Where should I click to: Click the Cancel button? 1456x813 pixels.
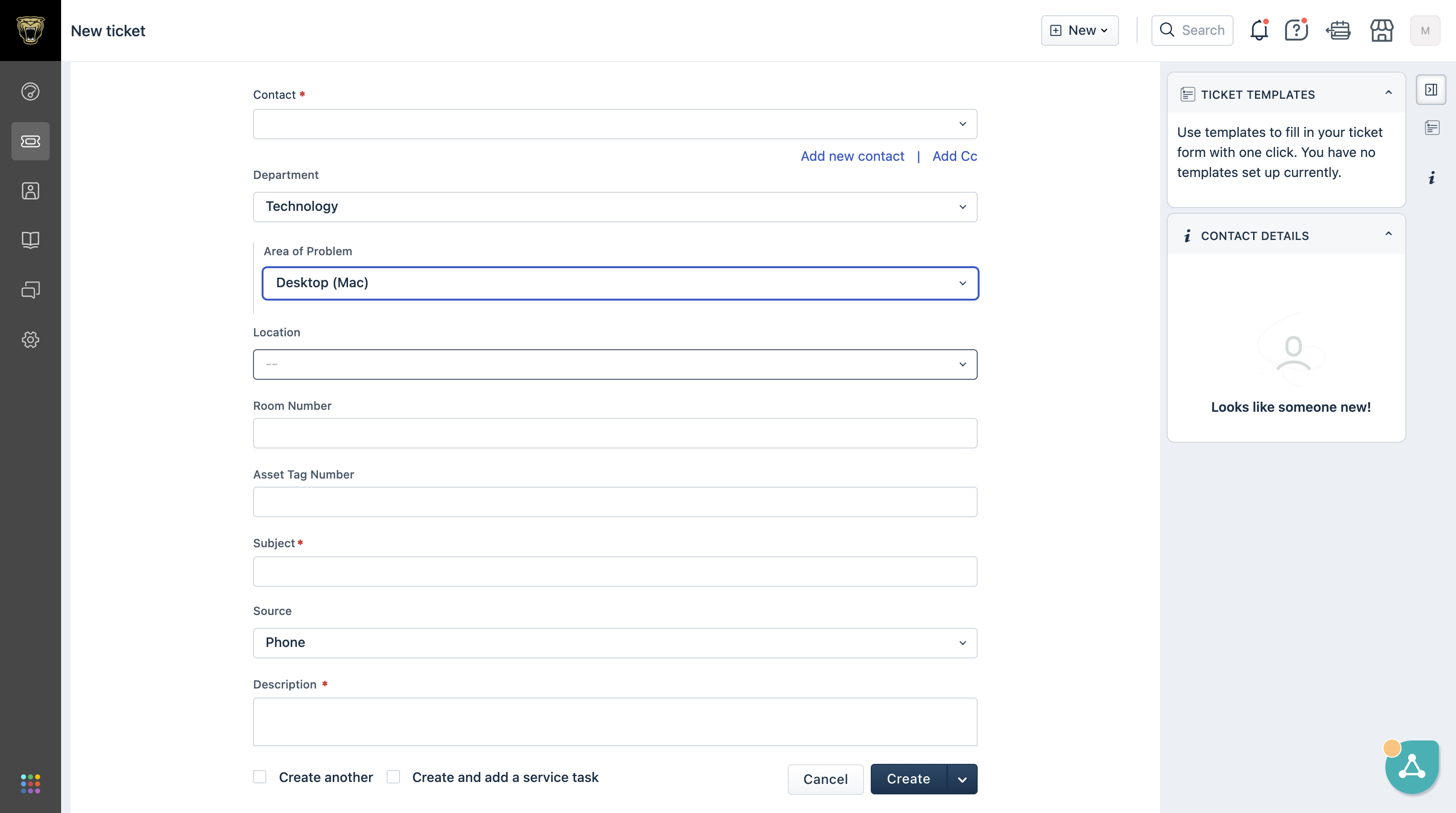click(825, 779)
